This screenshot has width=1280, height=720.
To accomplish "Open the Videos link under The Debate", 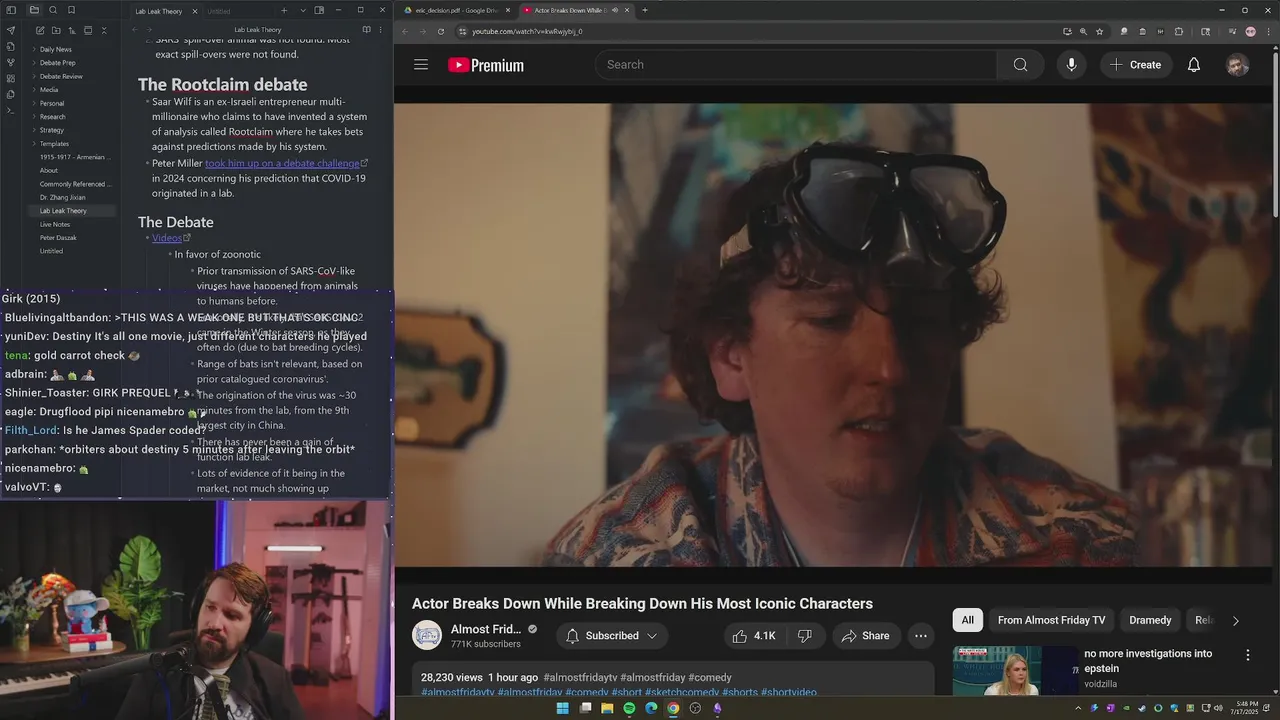I will (x=167, y=238).
